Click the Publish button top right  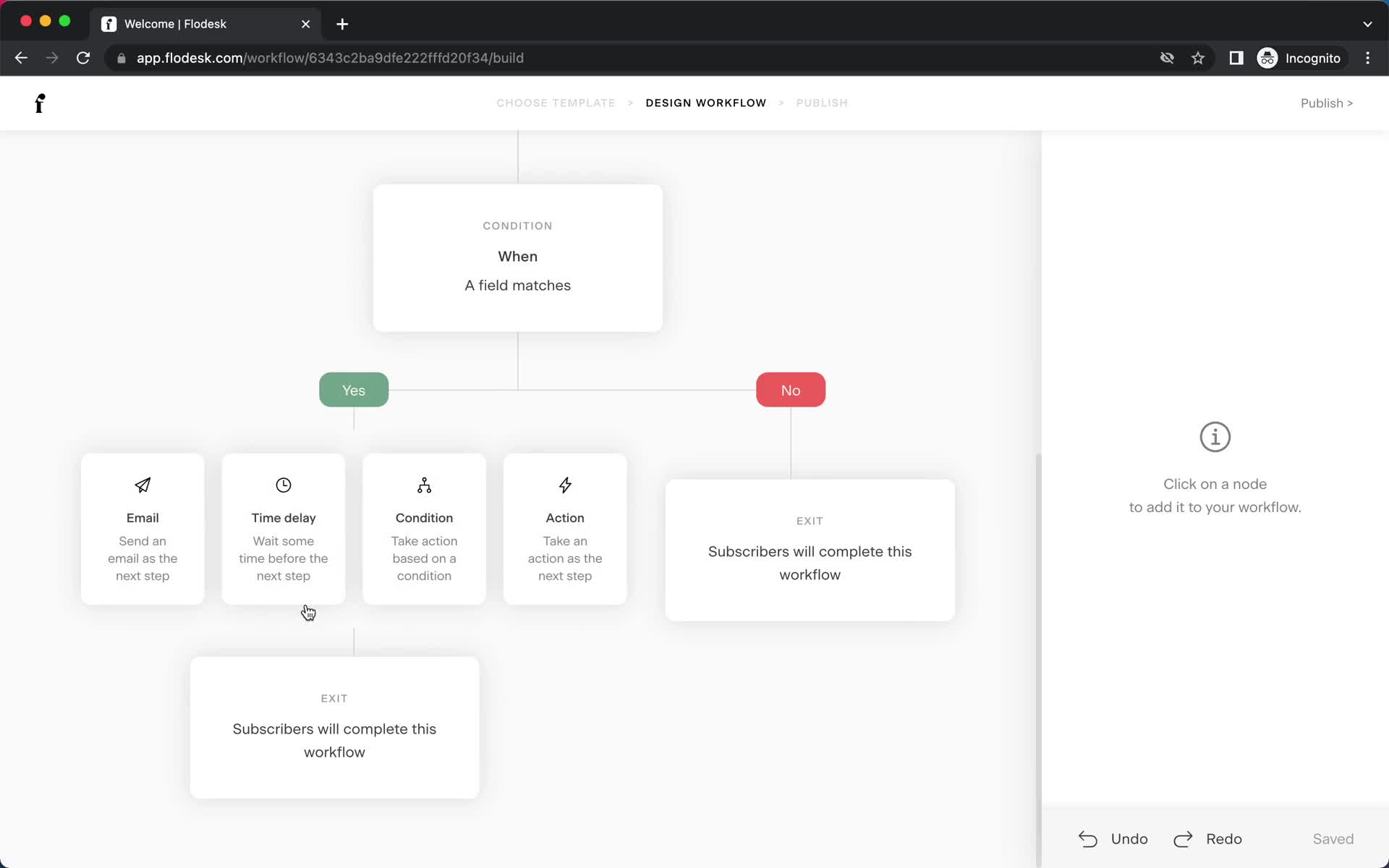click(x=1326, y=103)
